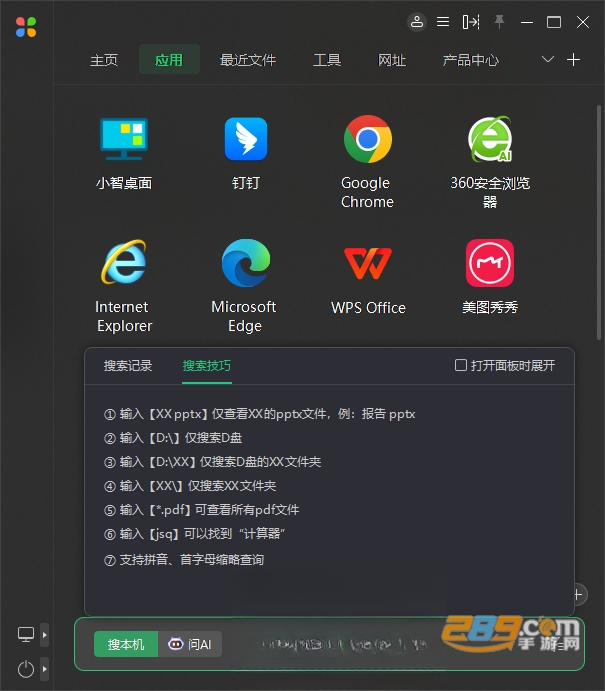Viewport: 605px width, 691px height.
Task: Expand the power options arrow
Action: coord(45,669)
